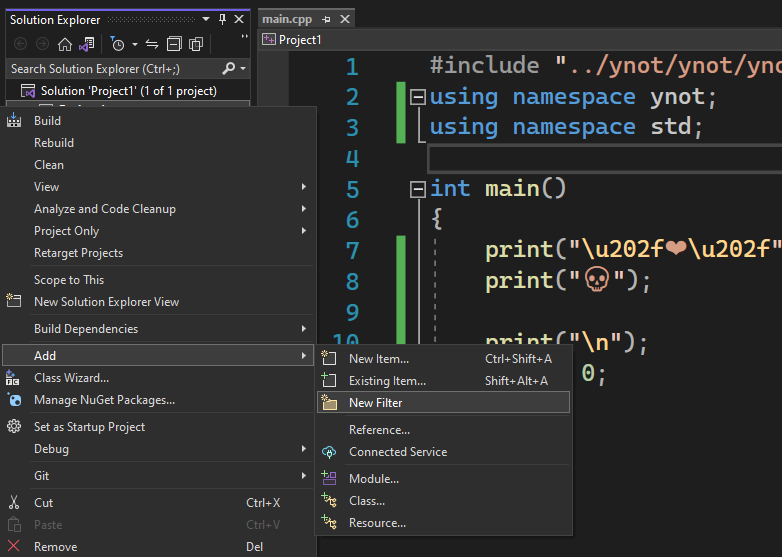Pin the Solution Explorer panel
Image resolution: width=782 pixels, height=557 pixels.
point(222,19)
